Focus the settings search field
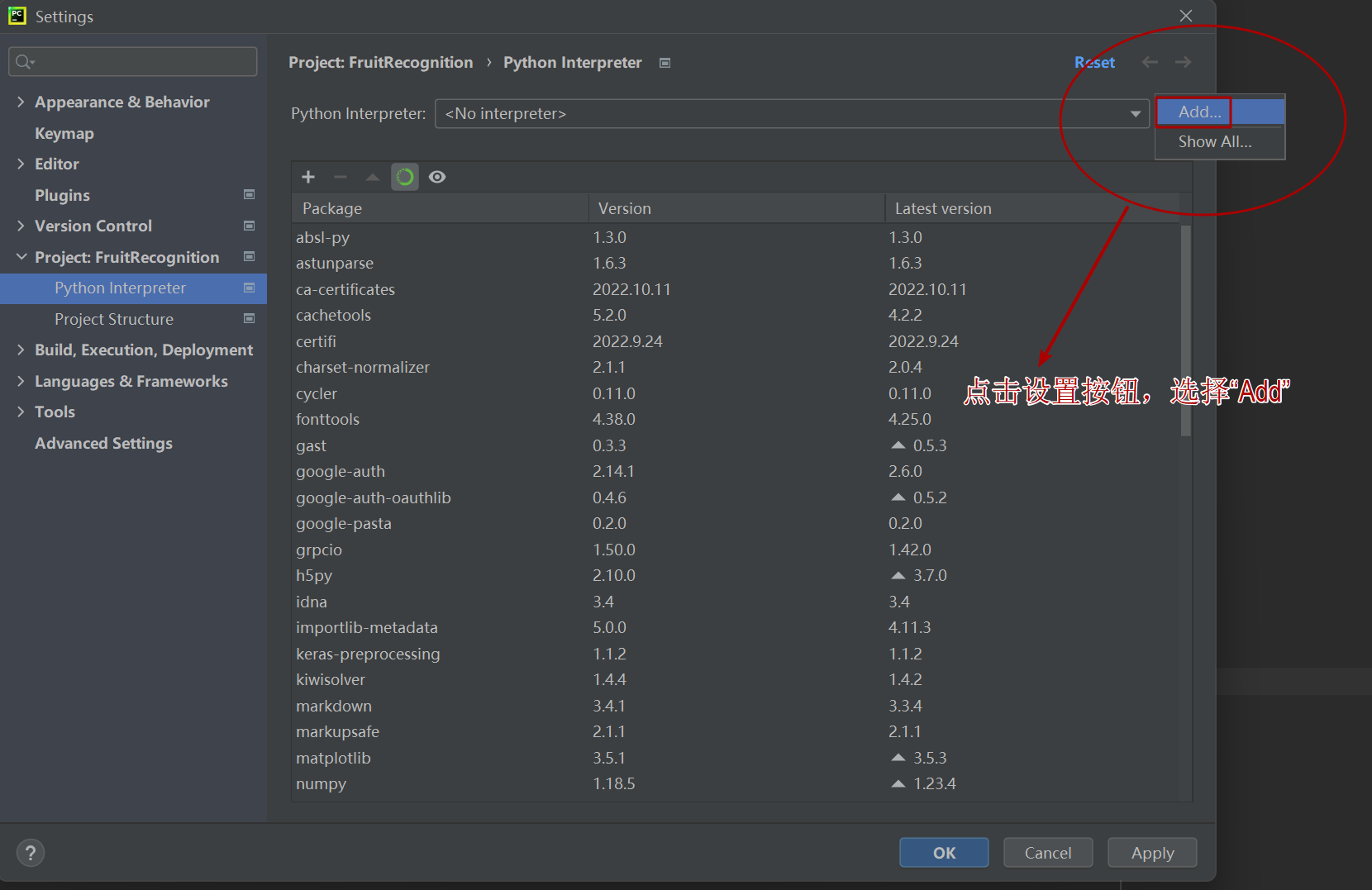 133,62
